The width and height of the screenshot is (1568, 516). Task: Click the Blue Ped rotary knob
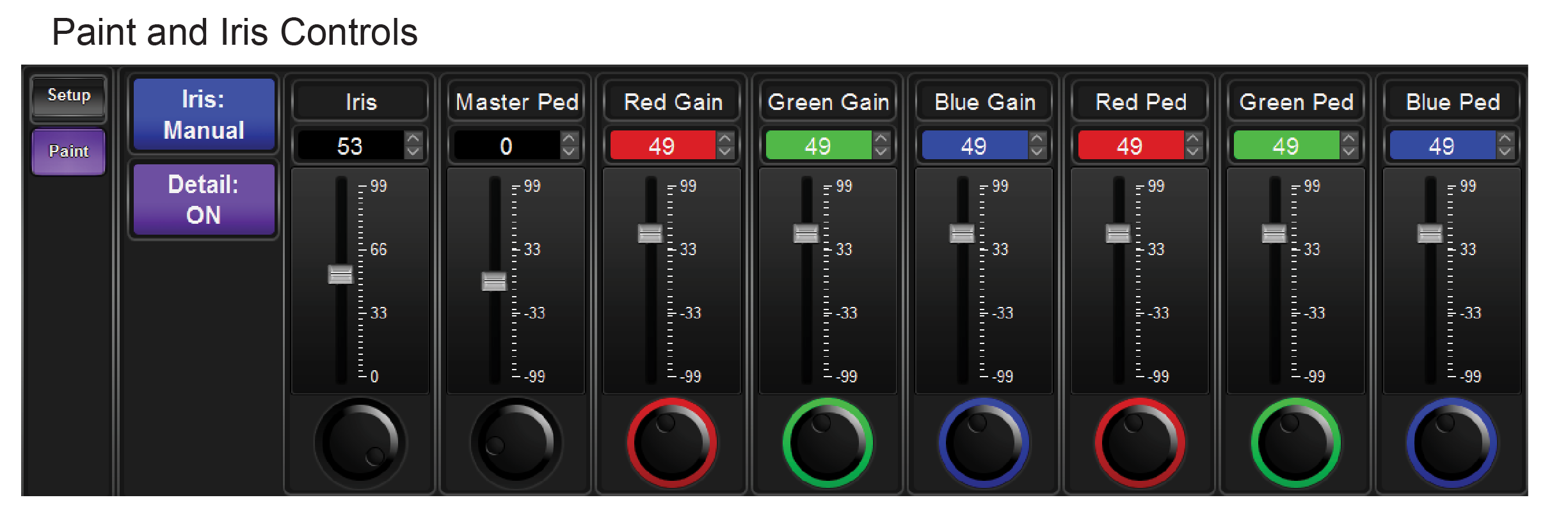click(x=1452, y=442)
